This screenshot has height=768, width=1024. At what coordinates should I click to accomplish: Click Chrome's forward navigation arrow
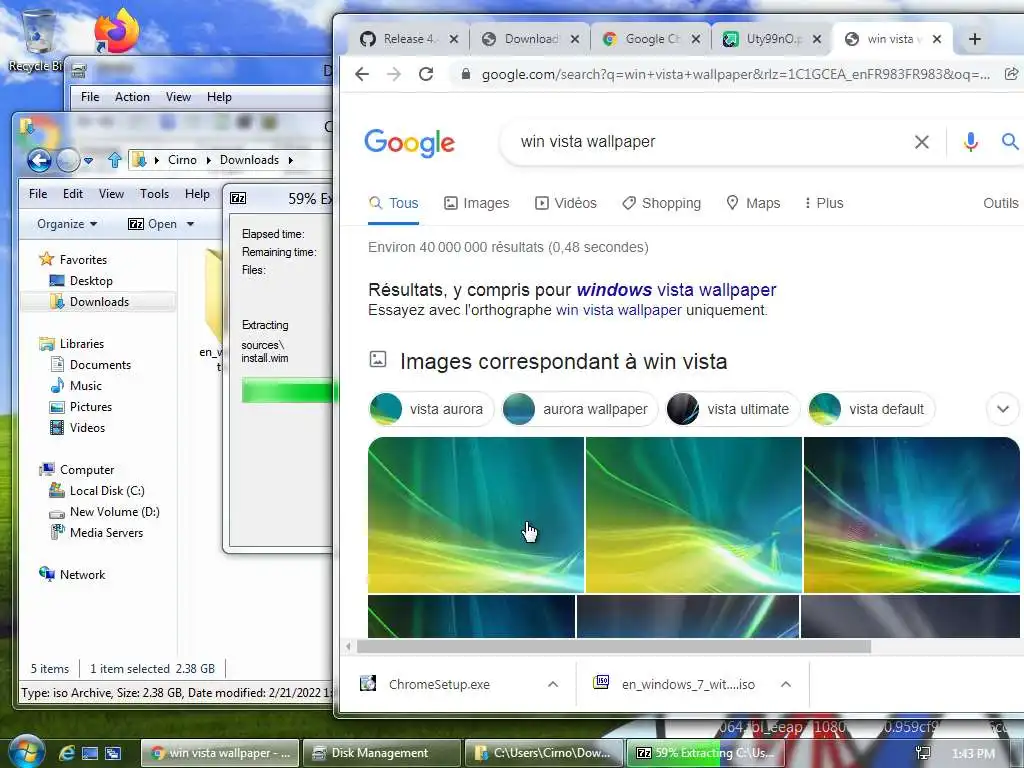click(x=394, y=74)
